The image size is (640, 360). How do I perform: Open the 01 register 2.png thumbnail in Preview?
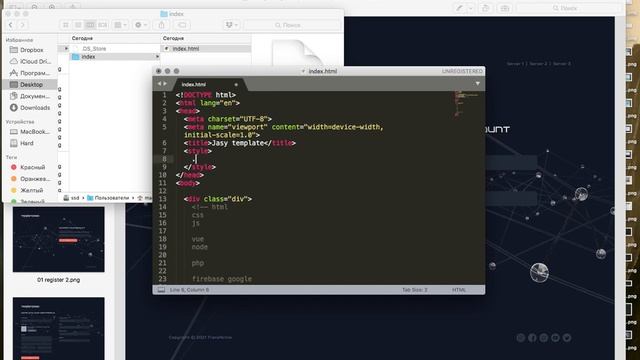coord(58,239)
